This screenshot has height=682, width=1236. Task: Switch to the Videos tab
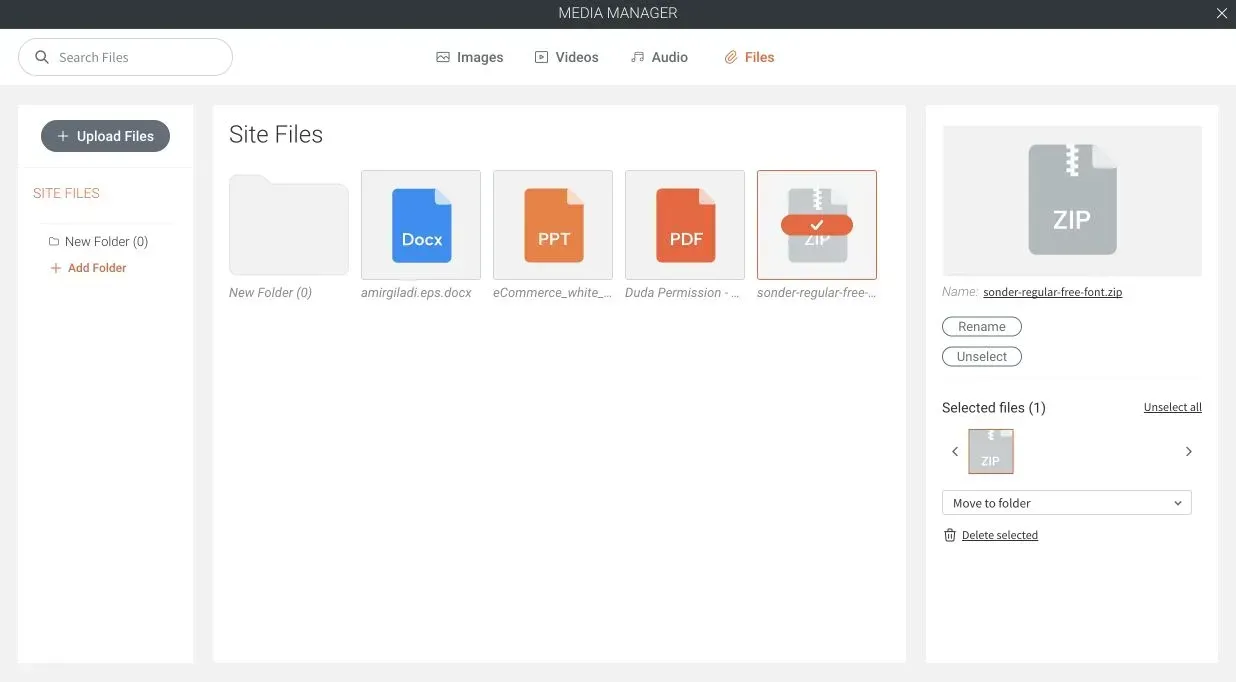(567, 57)
